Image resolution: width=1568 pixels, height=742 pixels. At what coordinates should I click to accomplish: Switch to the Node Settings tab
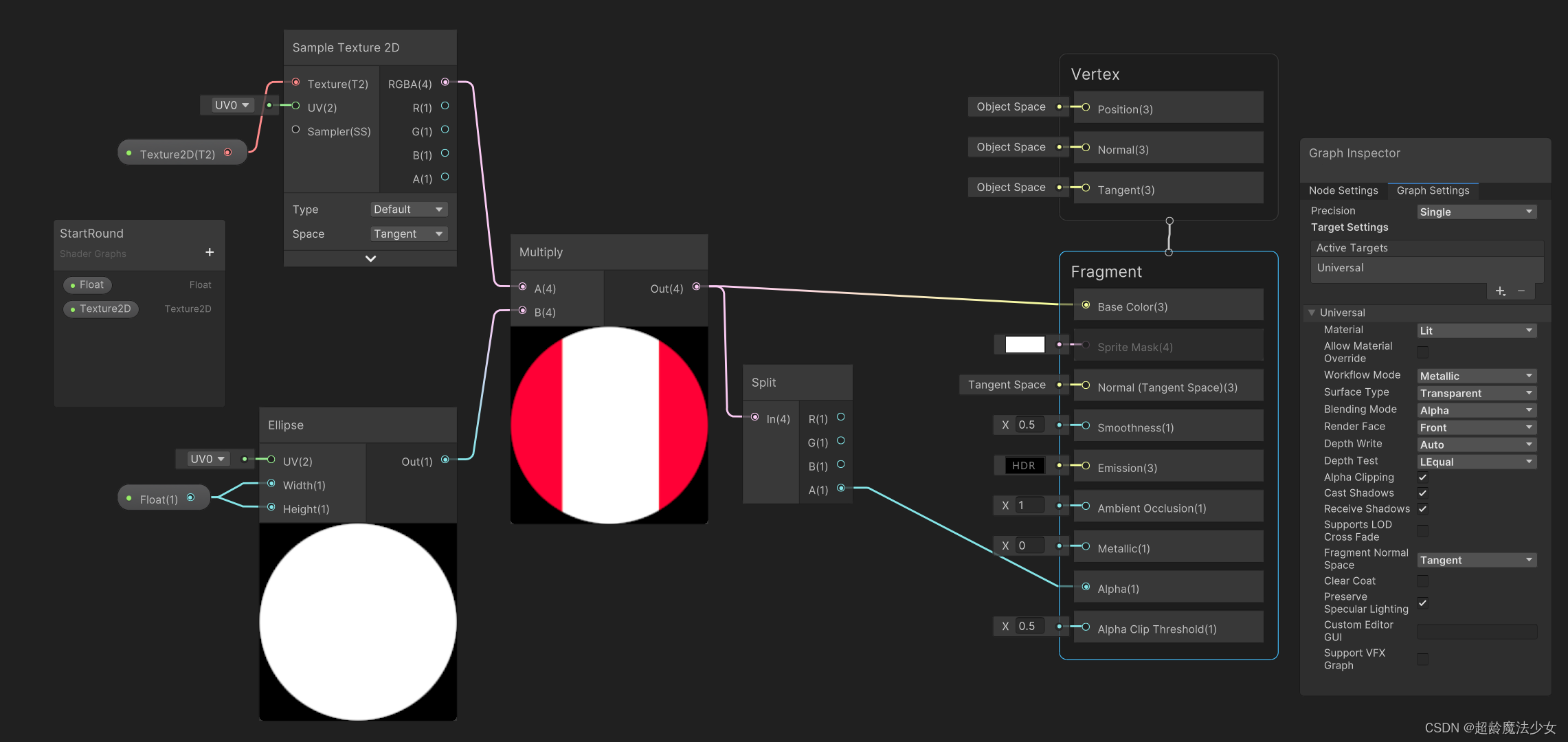point(1343,190)
